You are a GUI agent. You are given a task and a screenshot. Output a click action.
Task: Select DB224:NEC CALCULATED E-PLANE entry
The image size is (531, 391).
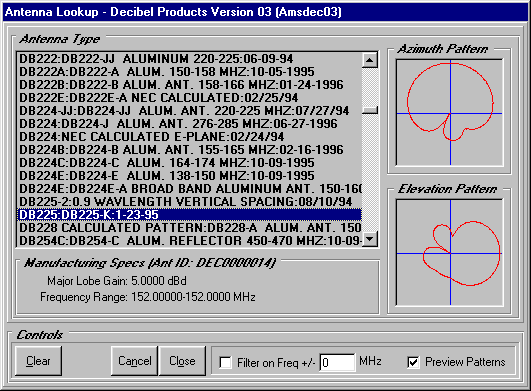(189, 137)
